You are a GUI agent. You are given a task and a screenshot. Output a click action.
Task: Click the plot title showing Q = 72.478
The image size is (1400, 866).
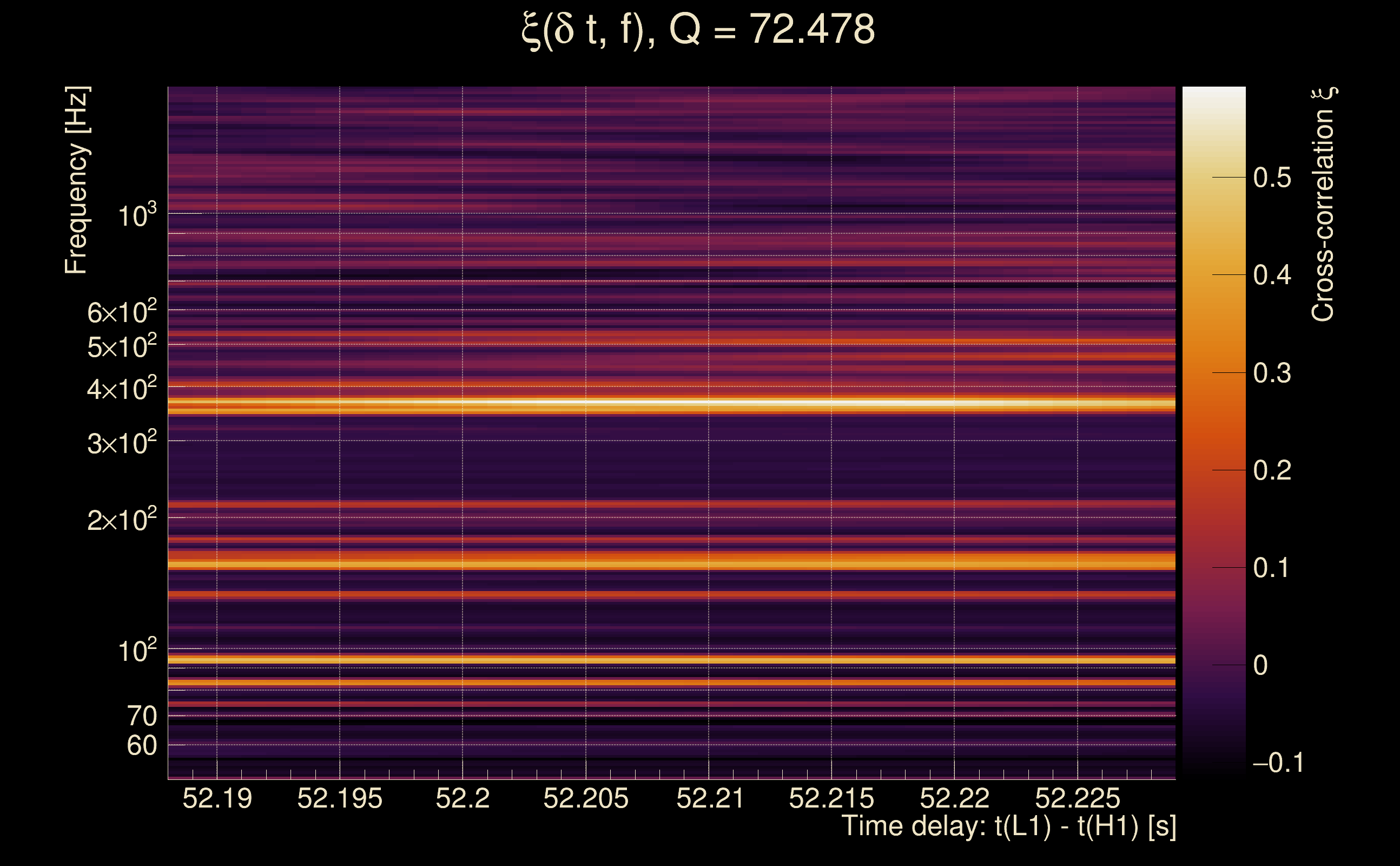tap(698, 30)
